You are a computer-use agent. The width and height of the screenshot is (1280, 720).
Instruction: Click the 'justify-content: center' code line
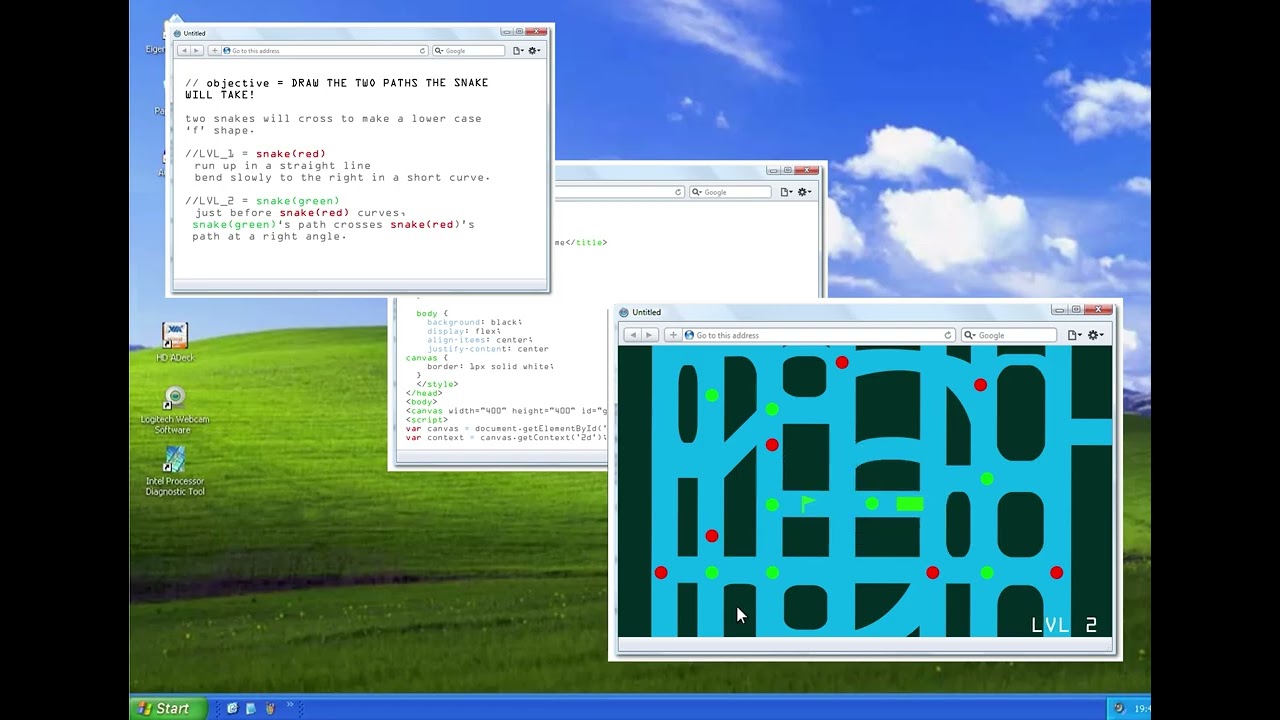487,349
